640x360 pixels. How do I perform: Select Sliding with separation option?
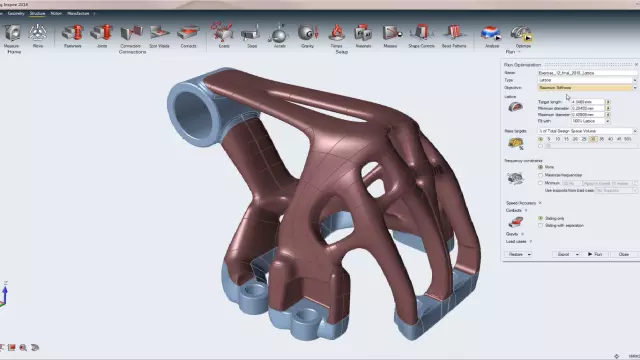point(540,225)
